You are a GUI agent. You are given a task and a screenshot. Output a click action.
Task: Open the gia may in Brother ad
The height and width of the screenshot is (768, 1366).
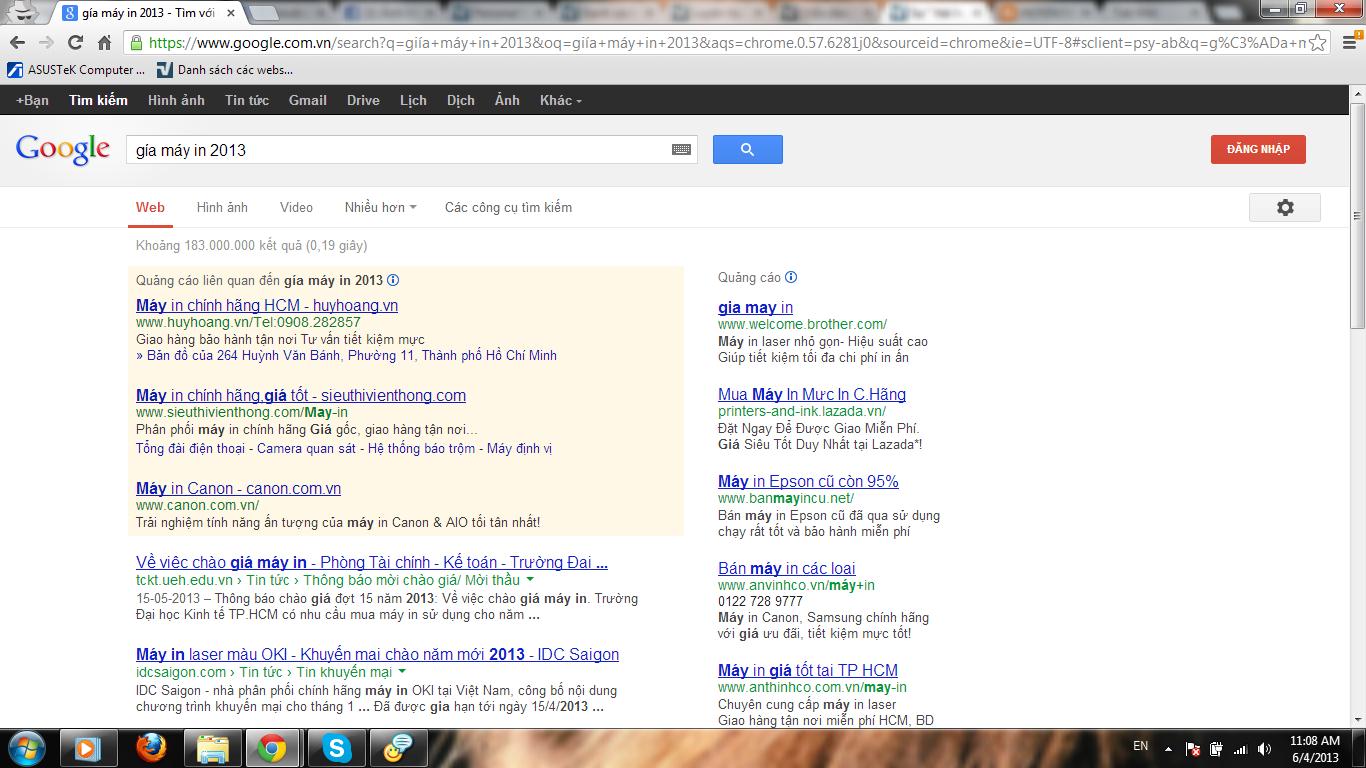[755, 308]
